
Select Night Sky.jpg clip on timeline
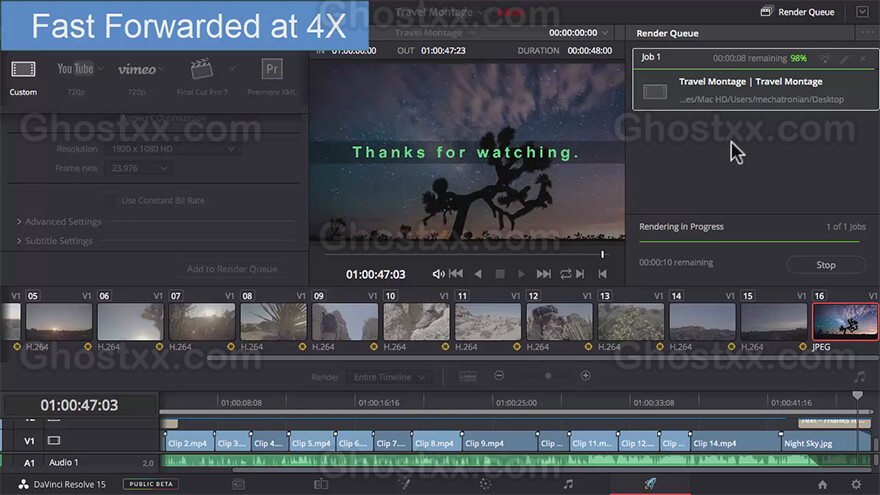(x=825, y=443)
